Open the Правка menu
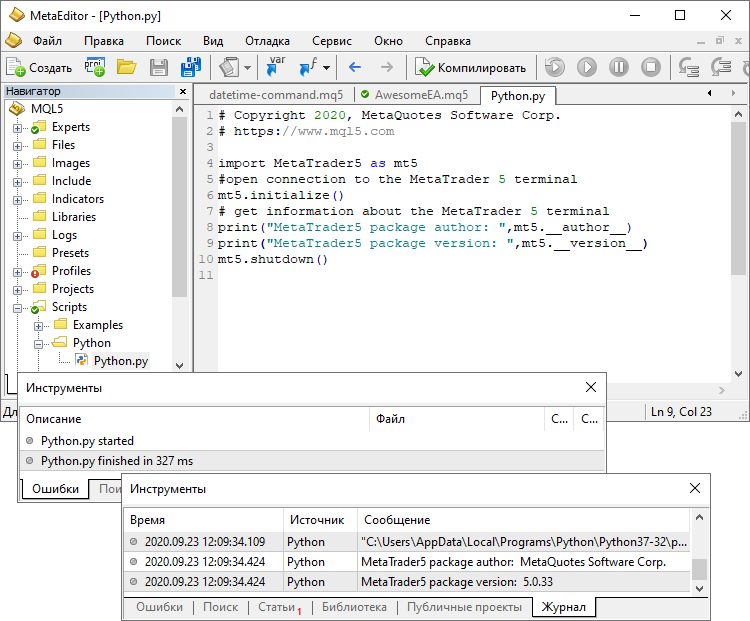This screenshot has width=750, height=621. (x=104, y=41)
